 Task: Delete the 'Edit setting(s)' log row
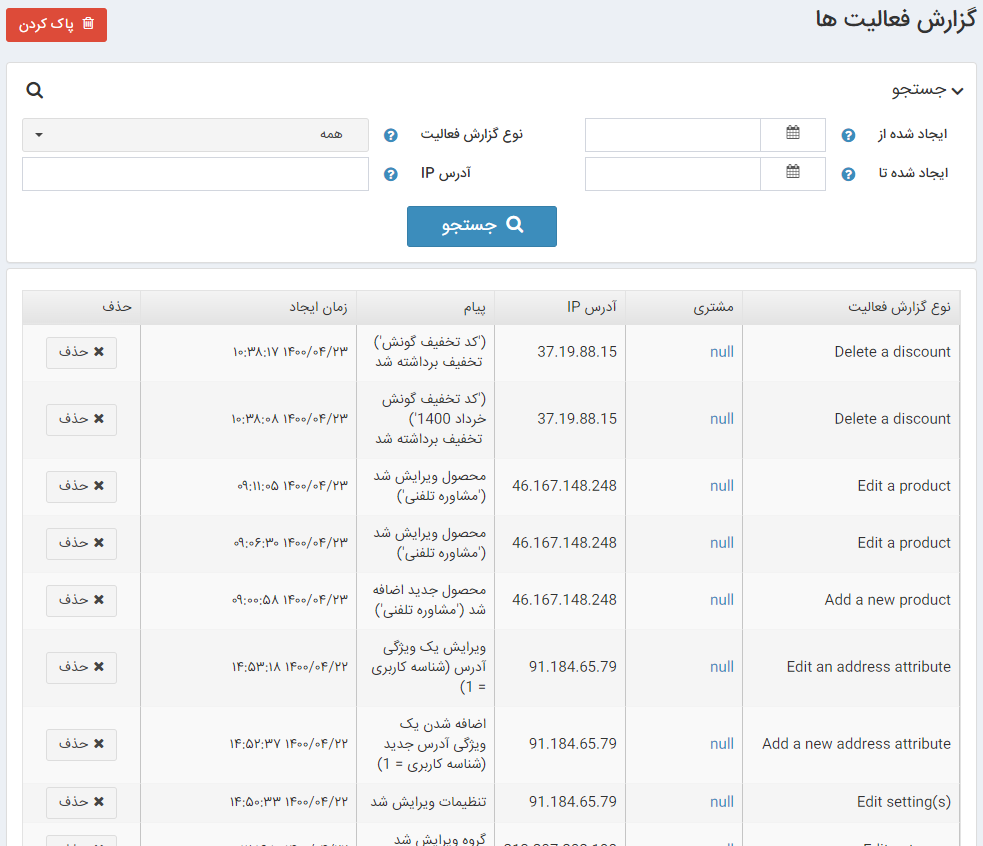point(81,802)
